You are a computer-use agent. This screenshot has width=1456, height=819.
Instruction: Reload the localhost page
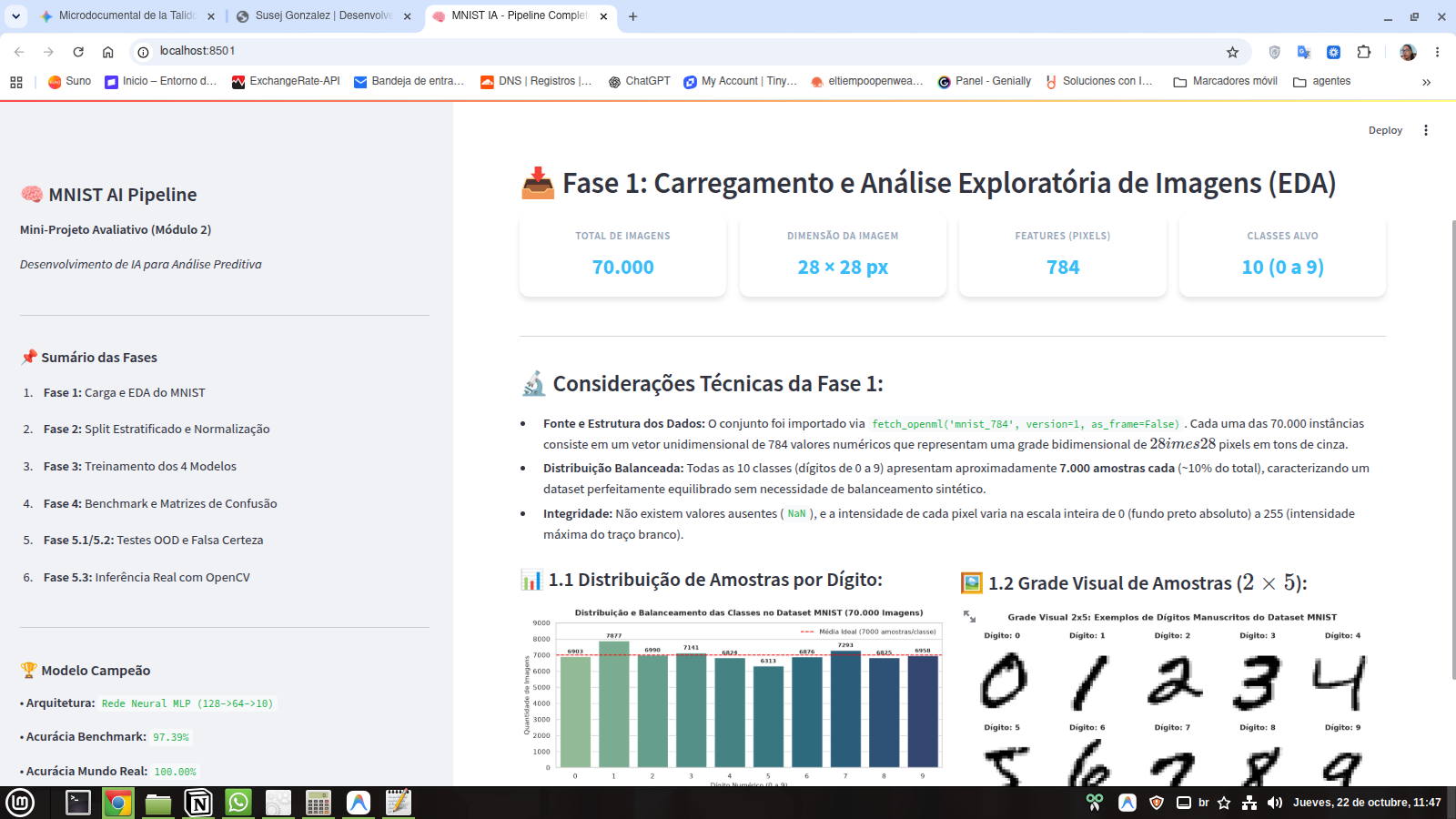click(78, 52)
